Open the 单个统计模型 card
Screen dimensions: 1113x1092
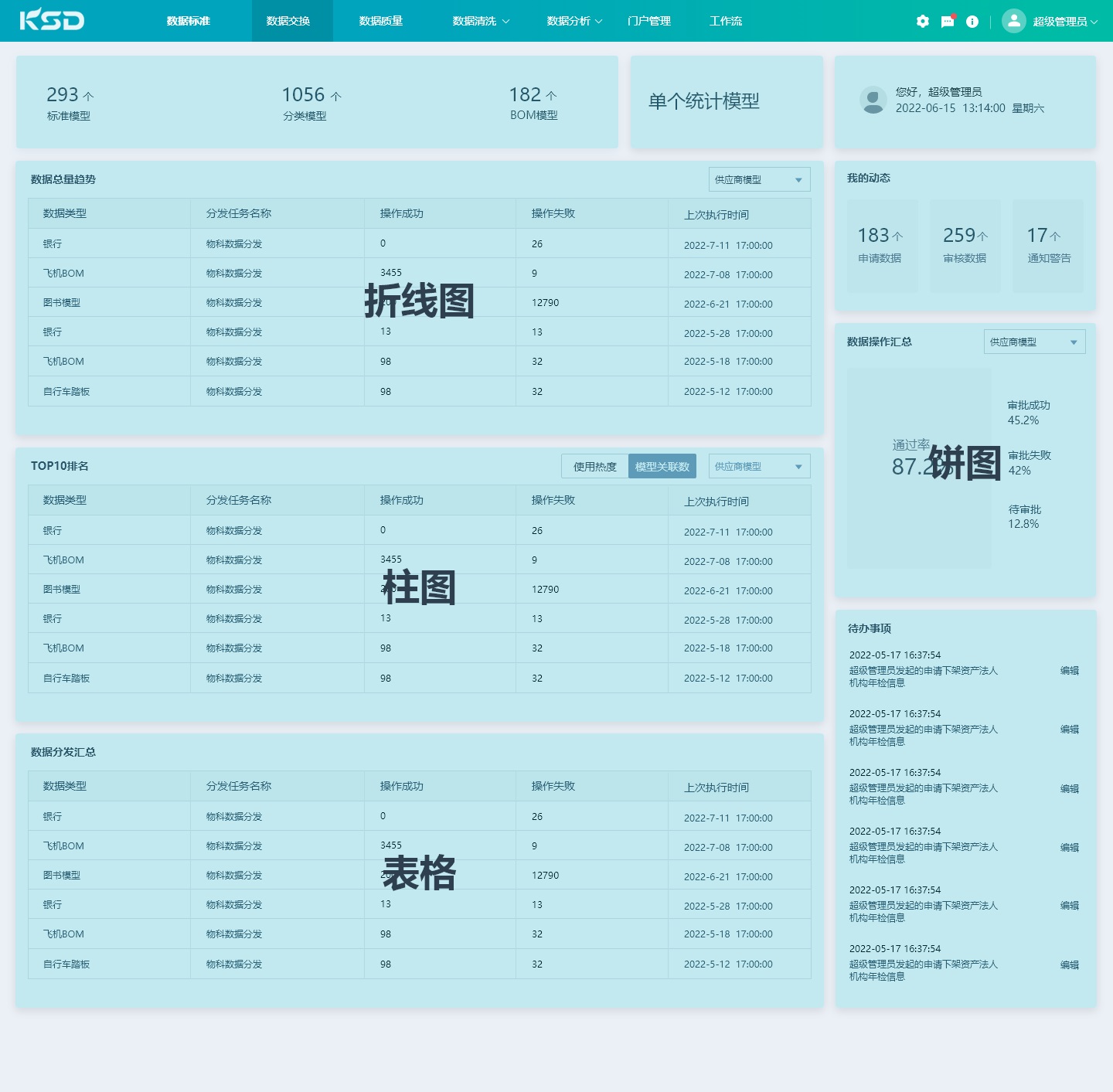click(x=727, y=101)
